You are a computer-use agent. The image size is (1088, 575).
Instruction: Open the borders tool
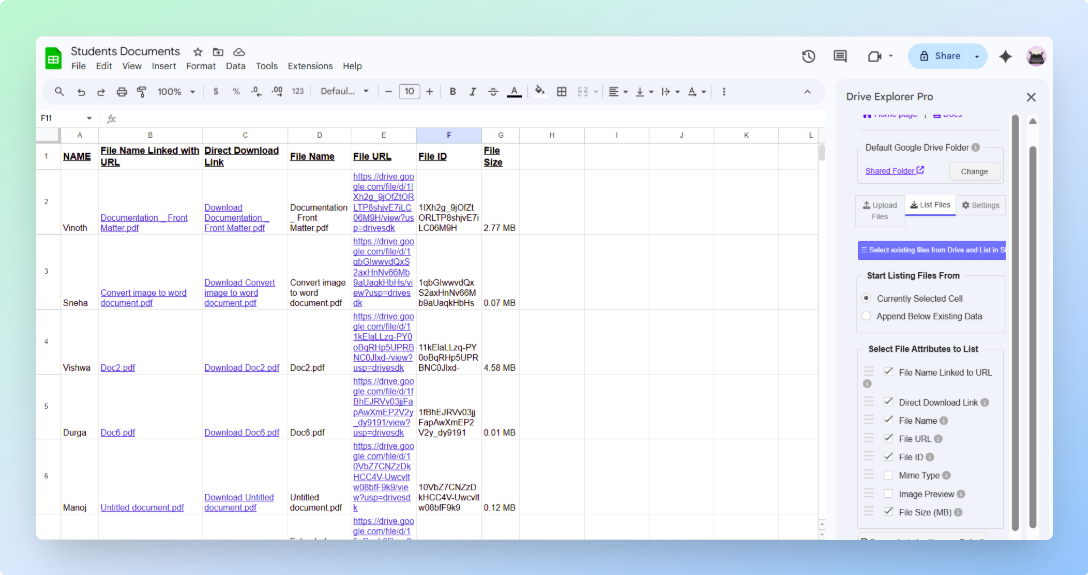[x=562, y=92]
